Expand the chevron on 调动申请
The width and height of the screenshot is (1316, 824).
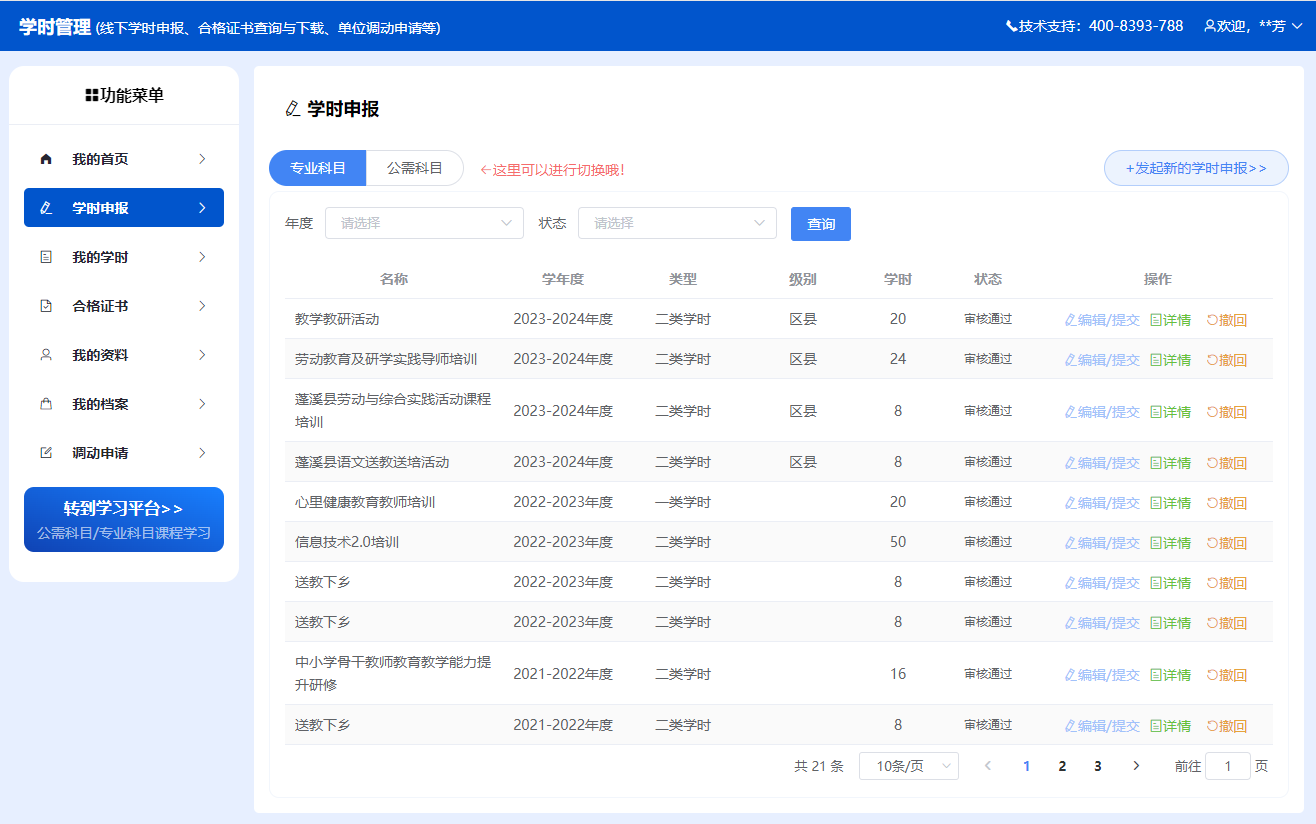[x=202, y=453]
